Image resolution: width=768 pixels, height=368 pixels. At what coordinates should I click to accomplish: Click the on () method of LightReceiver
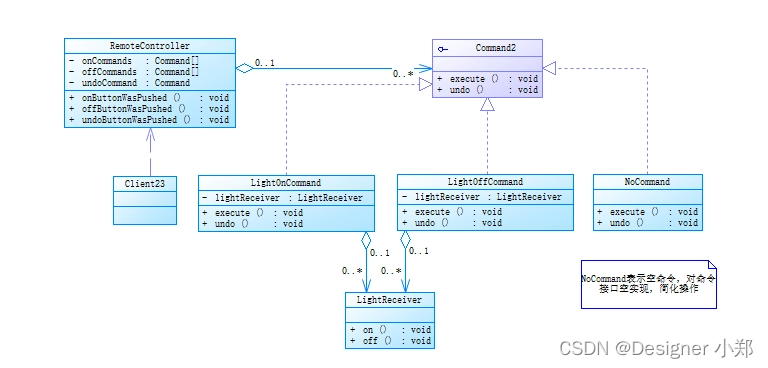pos(390,330)
